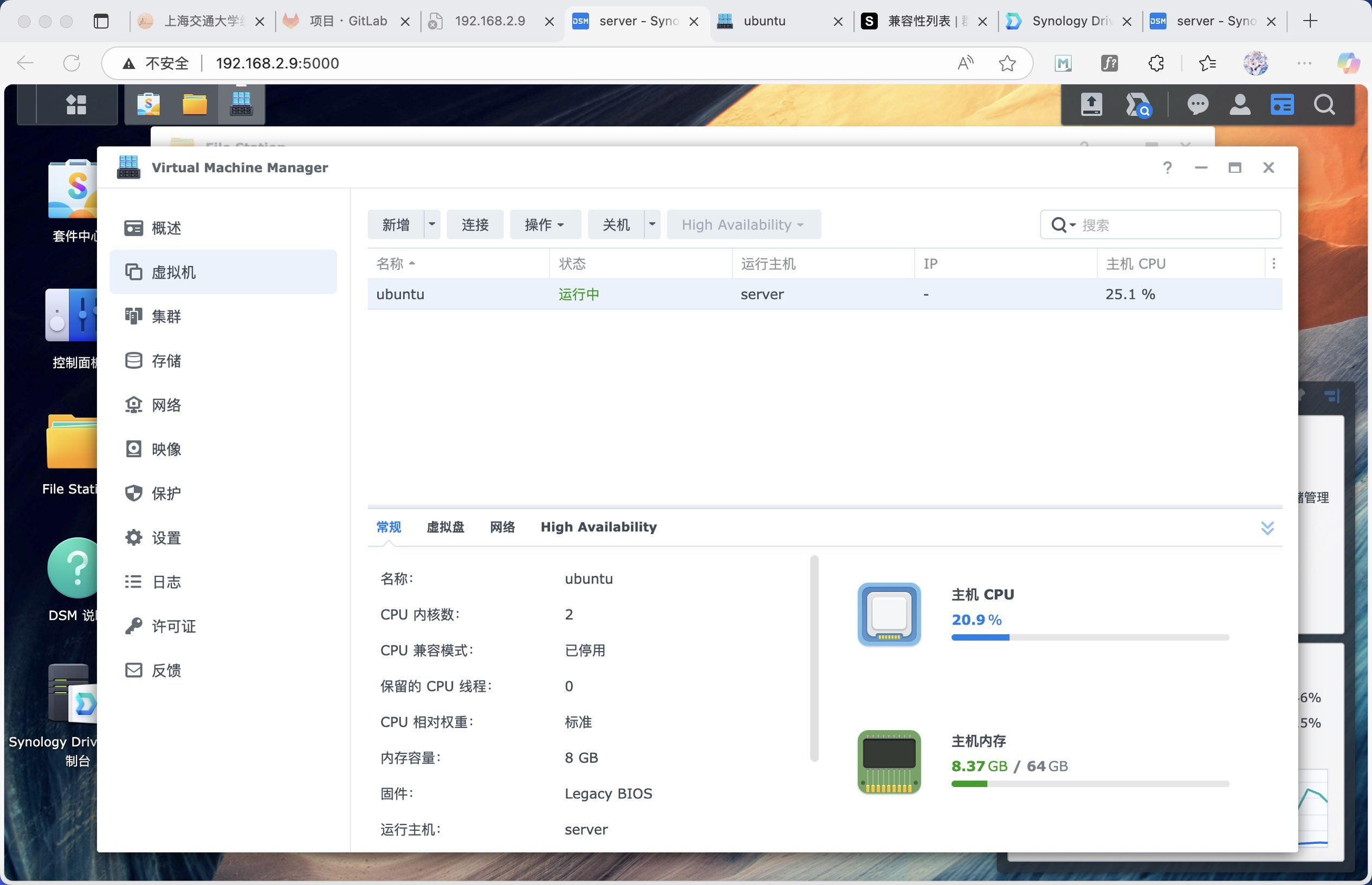
Task: Switch to 网络 details tab
Action: tap(502, 527)
